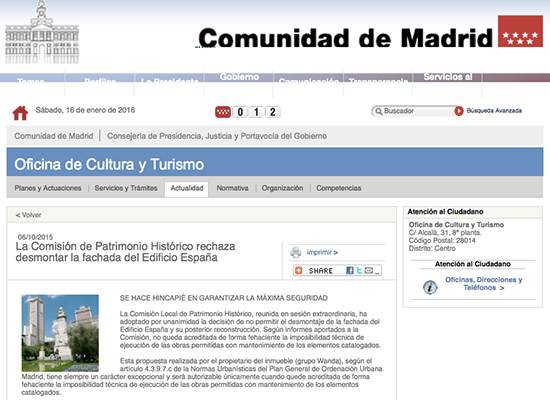The height and width of the screenshot is (400, 550).
Task: Switch to Planes y Actuaciones tab
Action: click(48, 188)
